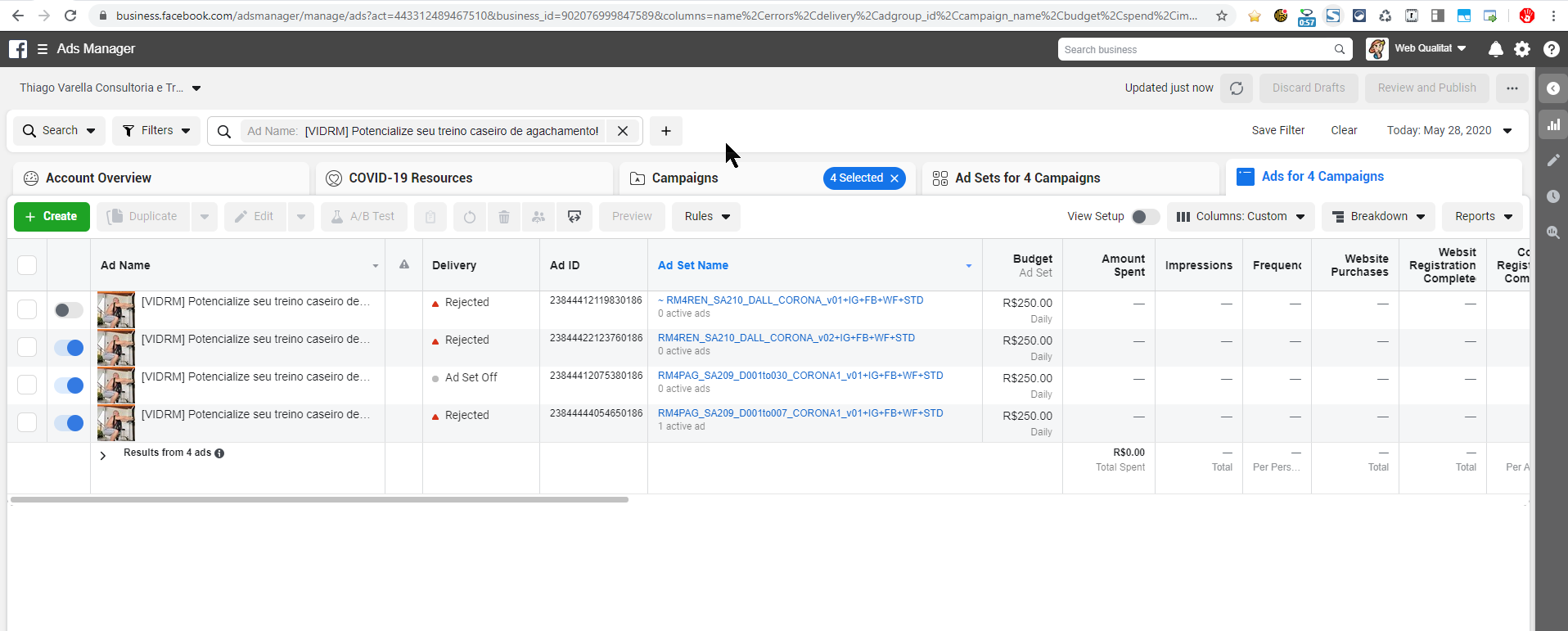Click the green Create button

coord(52,217)
